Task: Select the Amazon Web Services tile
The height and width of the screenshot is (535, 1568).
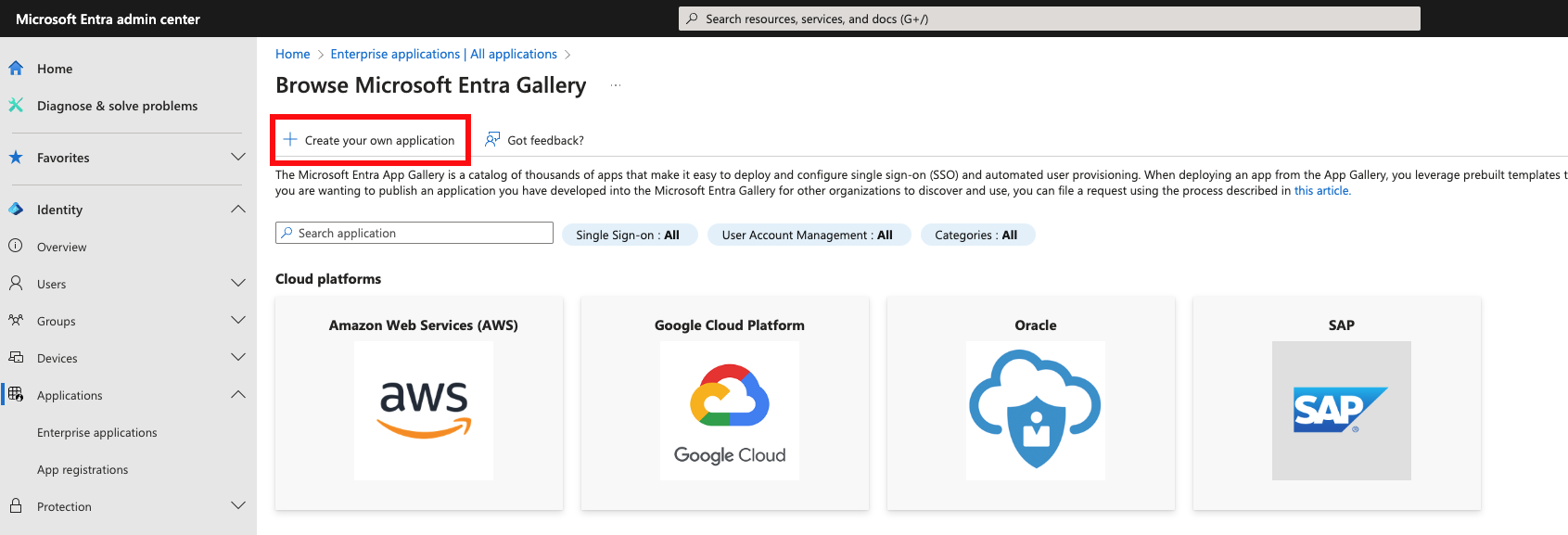Action: (419, 403)
